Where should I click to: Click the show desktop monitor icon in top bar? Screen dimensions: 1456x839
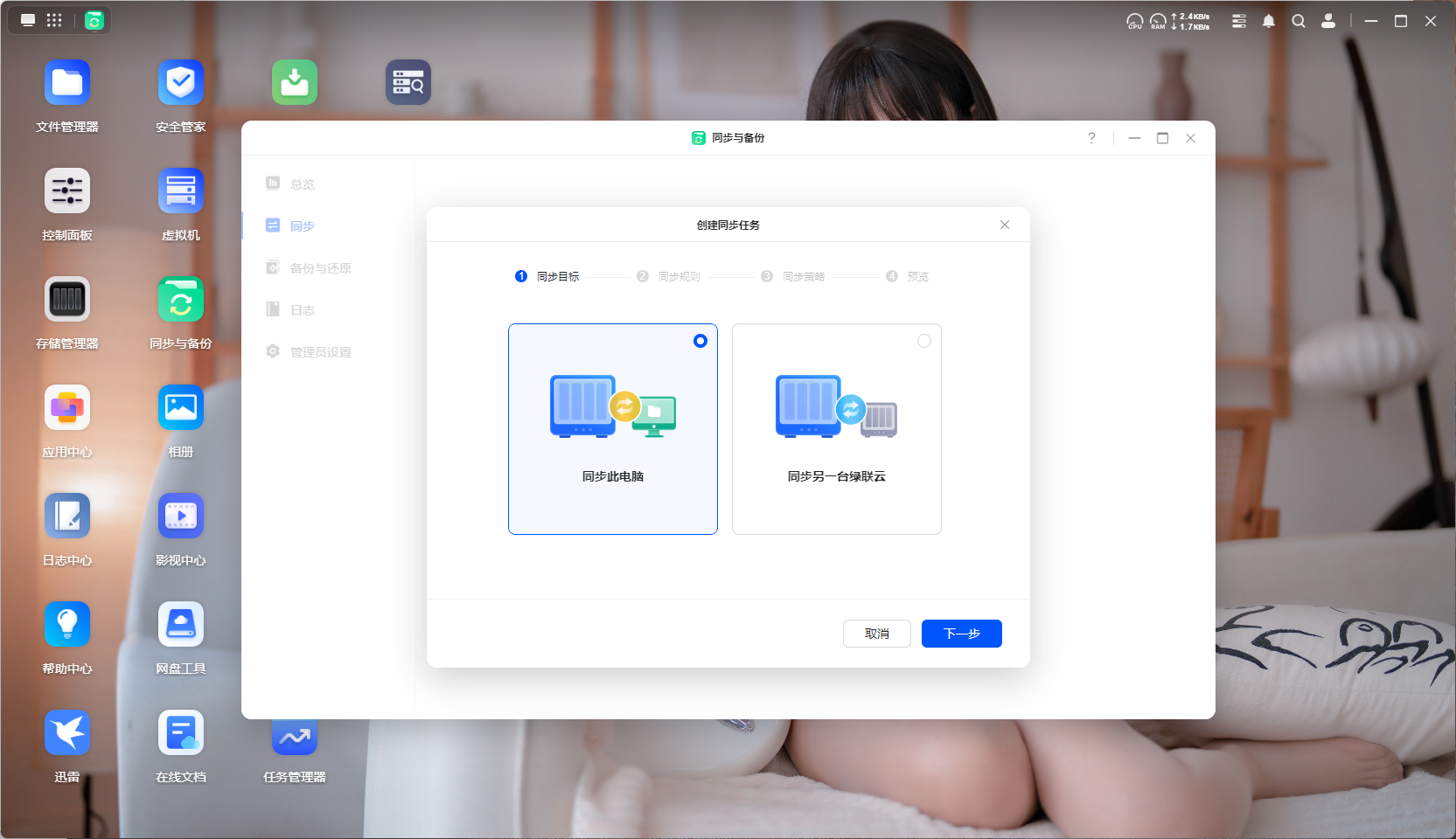tap(28, 20)
